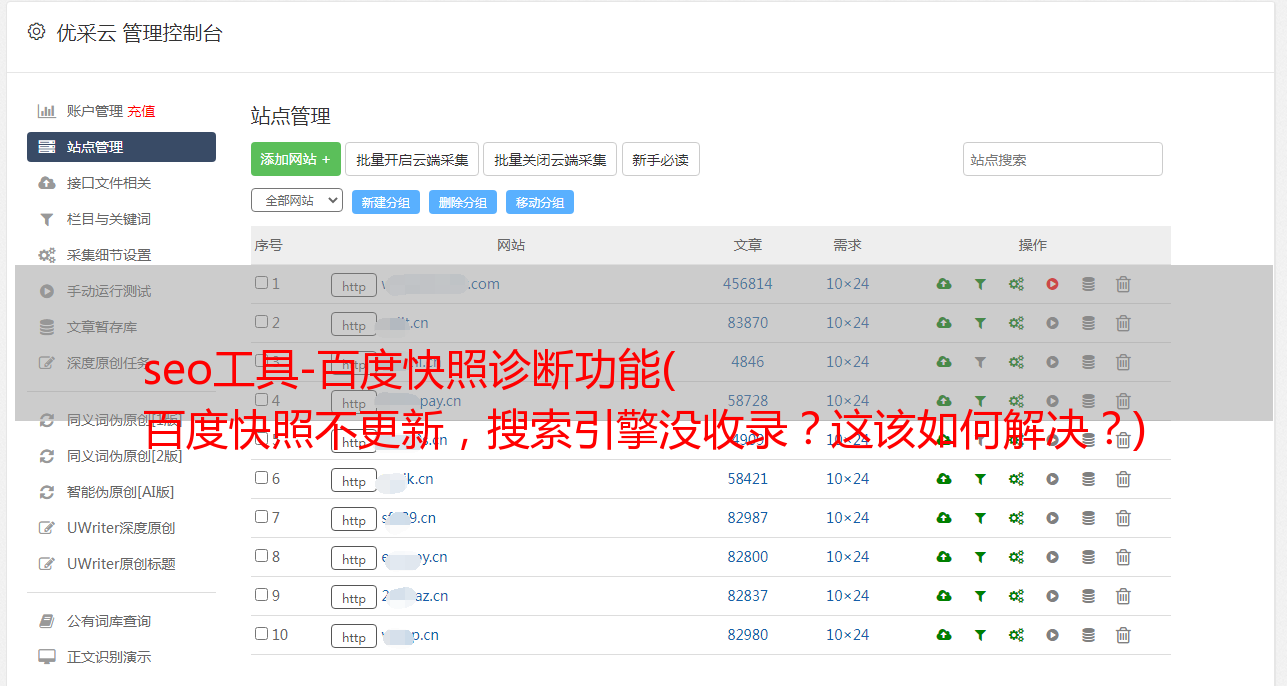Open 正文识别演示
Viewport: 1287px width, 686px height.
click(109, 657)
